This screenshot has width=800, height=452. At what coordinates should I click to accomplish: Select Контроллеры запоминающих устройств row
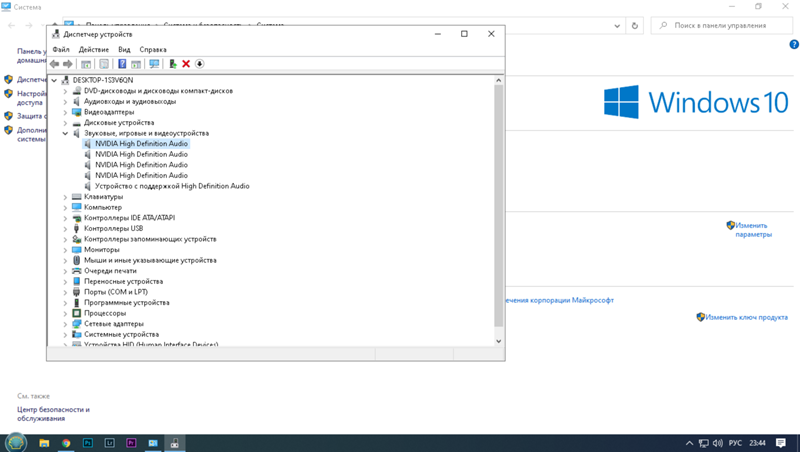pyautogui.click(x=150, y=239)
